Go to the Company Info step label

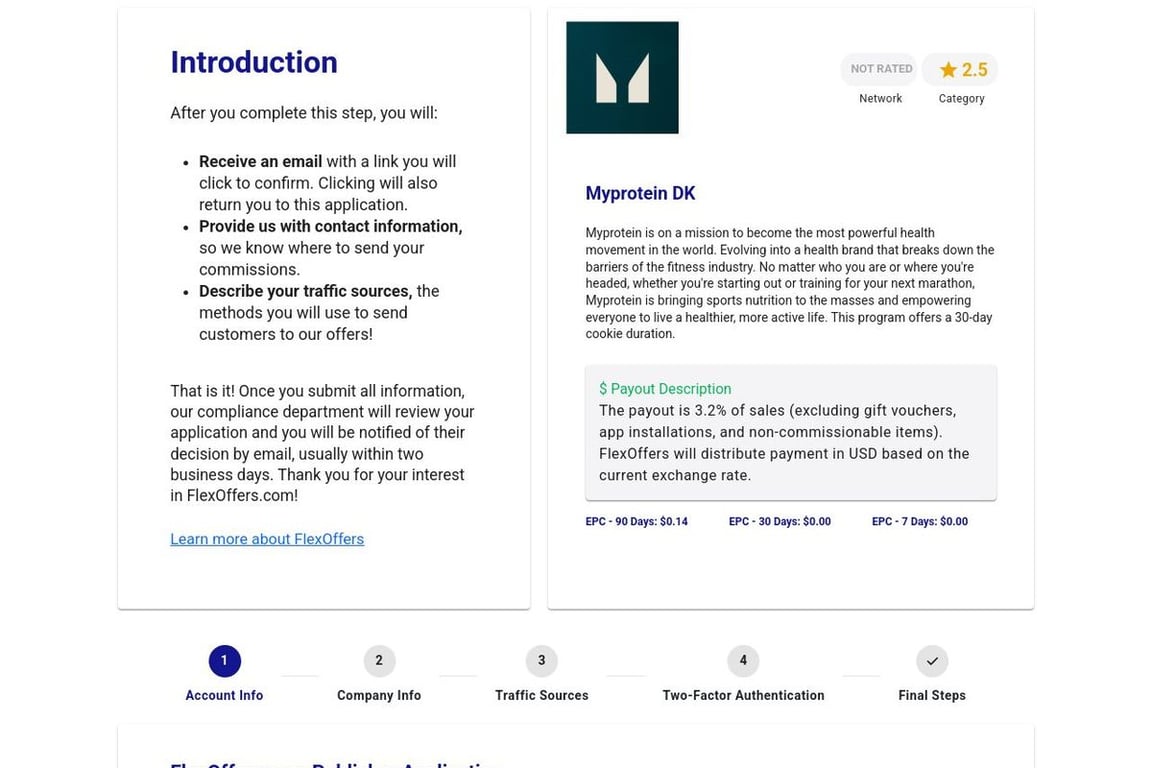click(379, 695)
